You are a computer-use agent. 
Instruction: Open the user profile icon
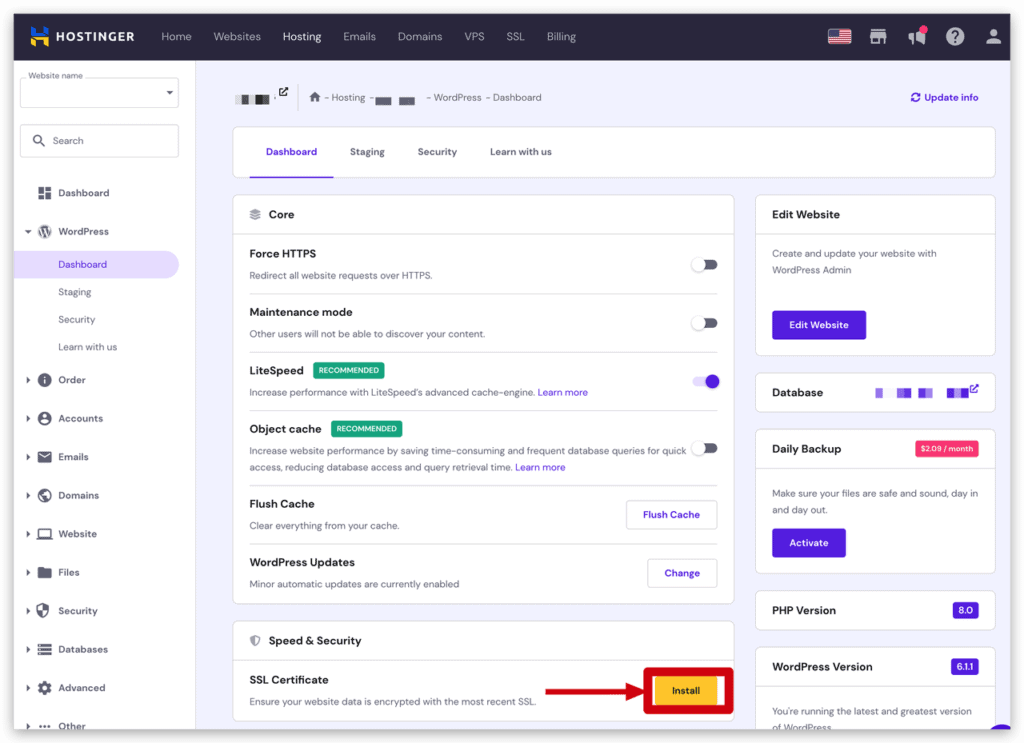coord(993,37)
